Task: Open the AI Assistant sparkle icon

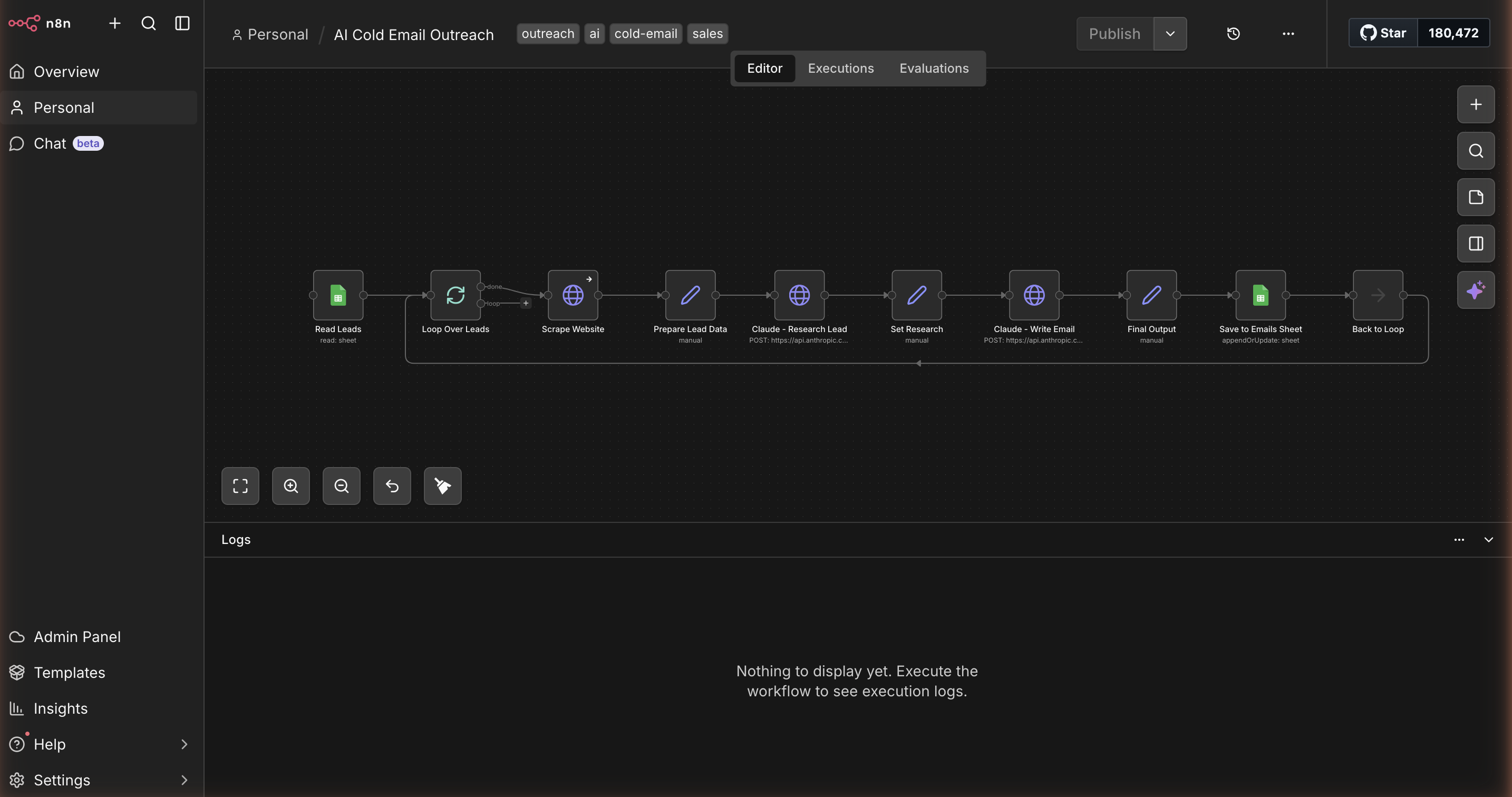Action: click(1476, 290)
